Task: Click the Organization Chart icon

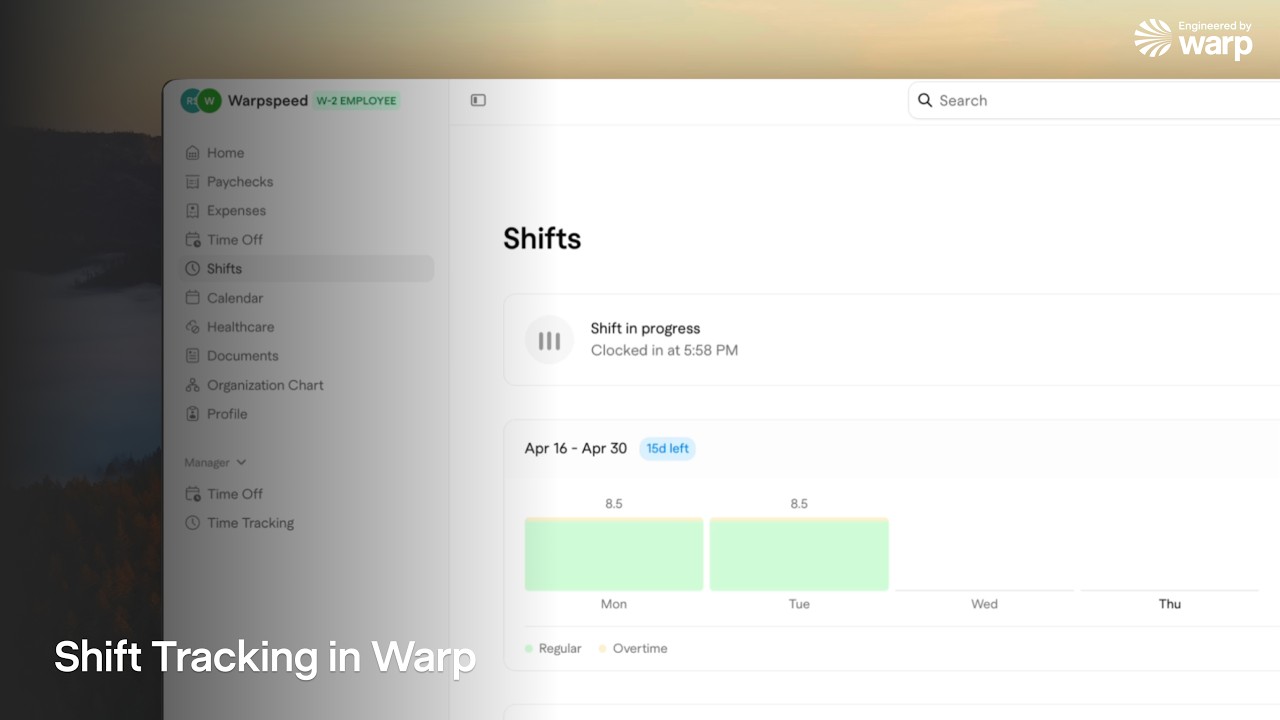Action: pyautogui.click(x=193, y=385)
